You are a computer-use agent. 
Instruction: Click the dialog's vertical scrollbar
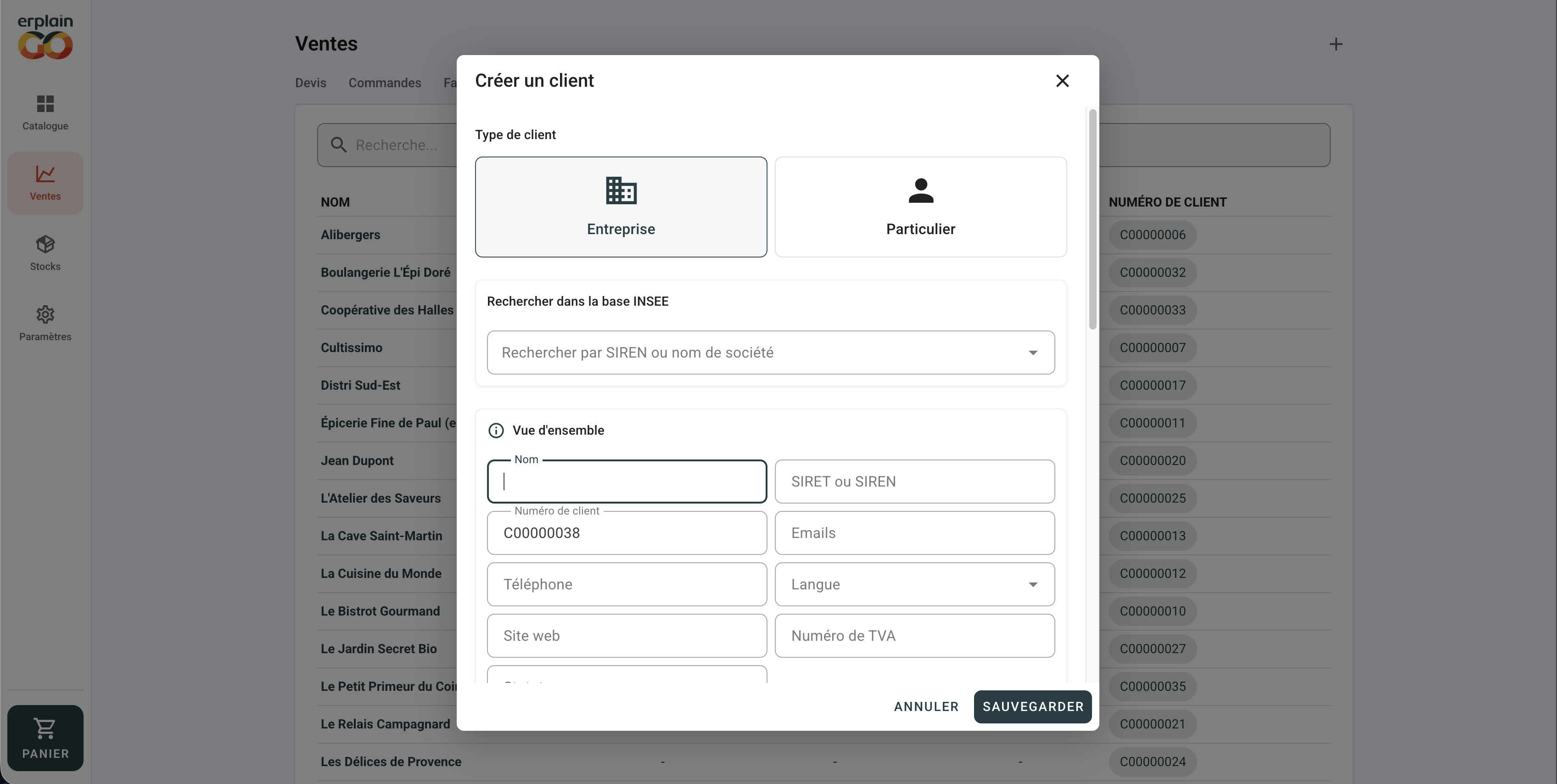1092,219
